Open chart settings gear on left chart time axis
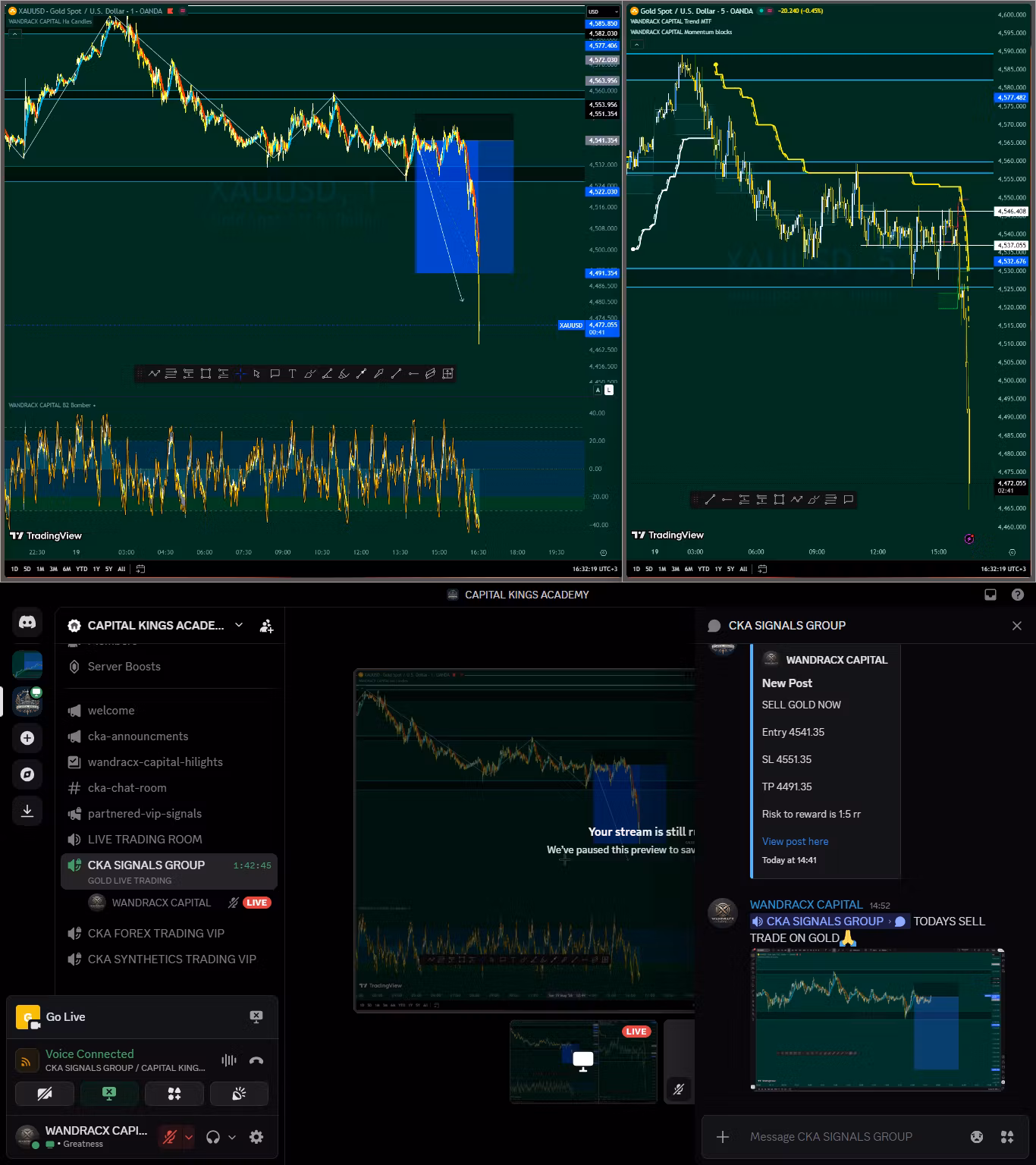This screenshot has height=1165, width=1036. coord(604,553)
